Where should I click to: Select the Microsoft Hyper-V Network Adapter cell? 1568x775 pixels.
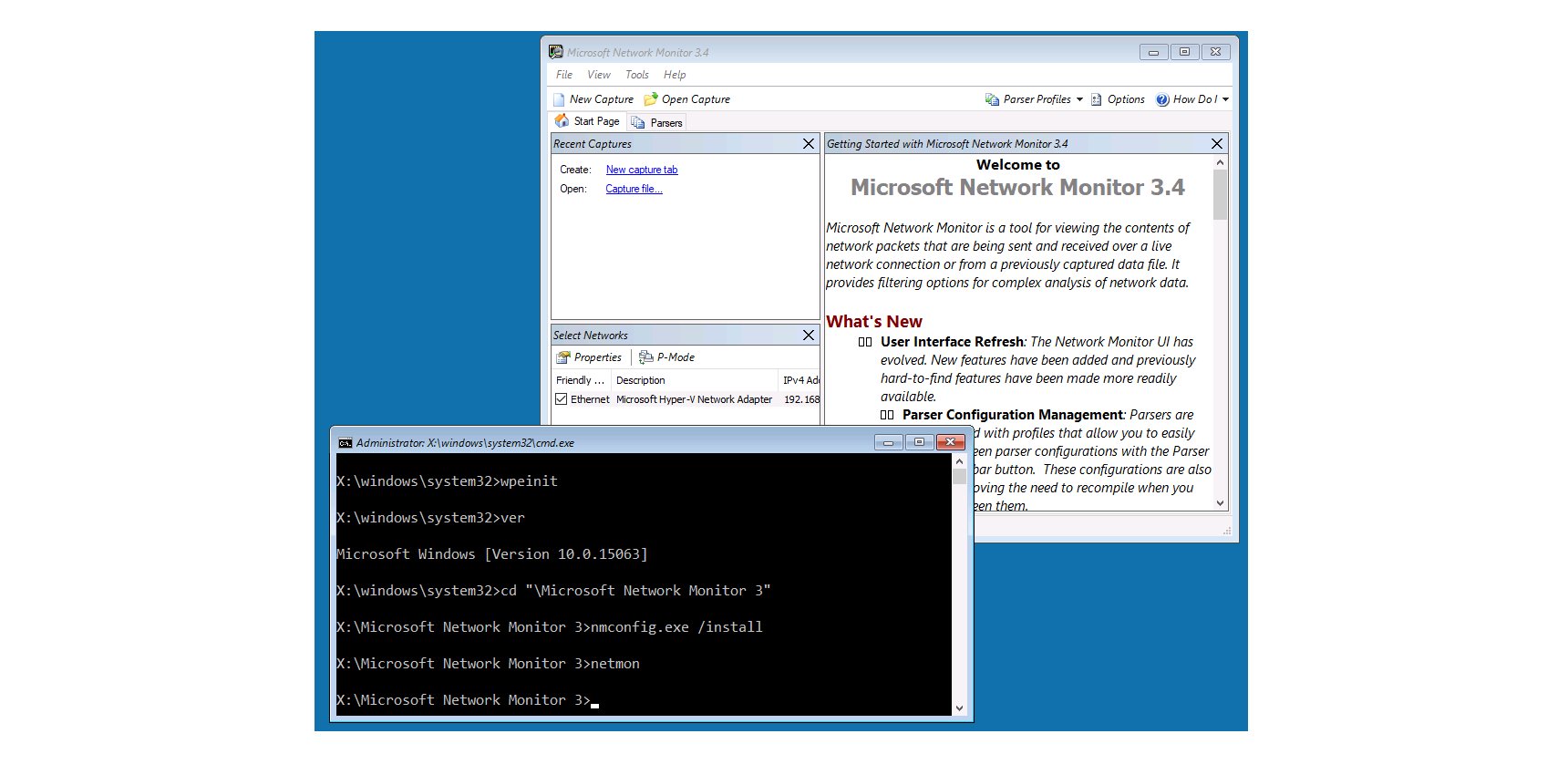pyautogui.click(x=695, y=399)
